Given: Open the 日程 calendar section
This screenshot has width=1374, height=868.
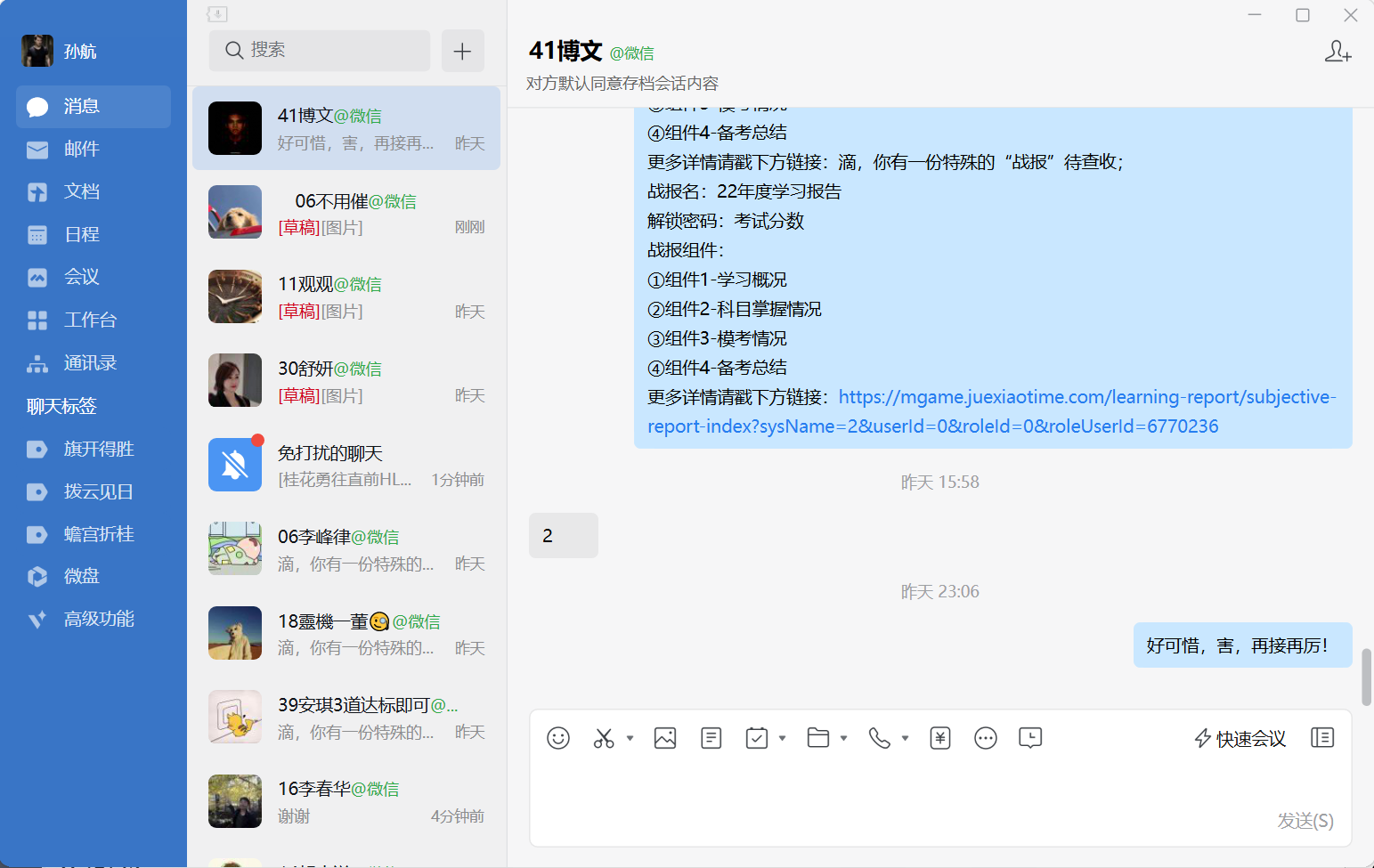Looking at the screenshot, I should [93, 235].
